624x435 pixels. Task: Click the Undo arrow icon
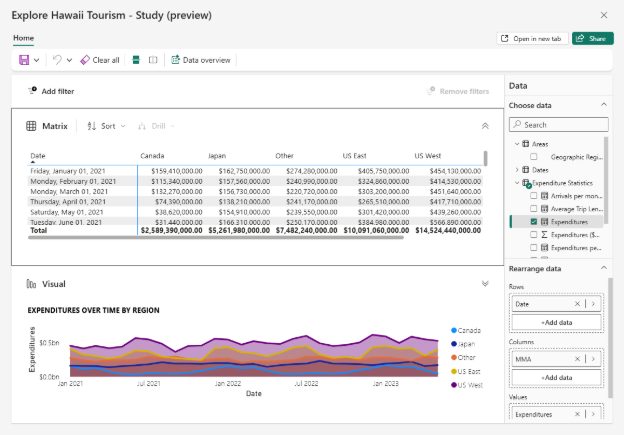tap(57, 60)
